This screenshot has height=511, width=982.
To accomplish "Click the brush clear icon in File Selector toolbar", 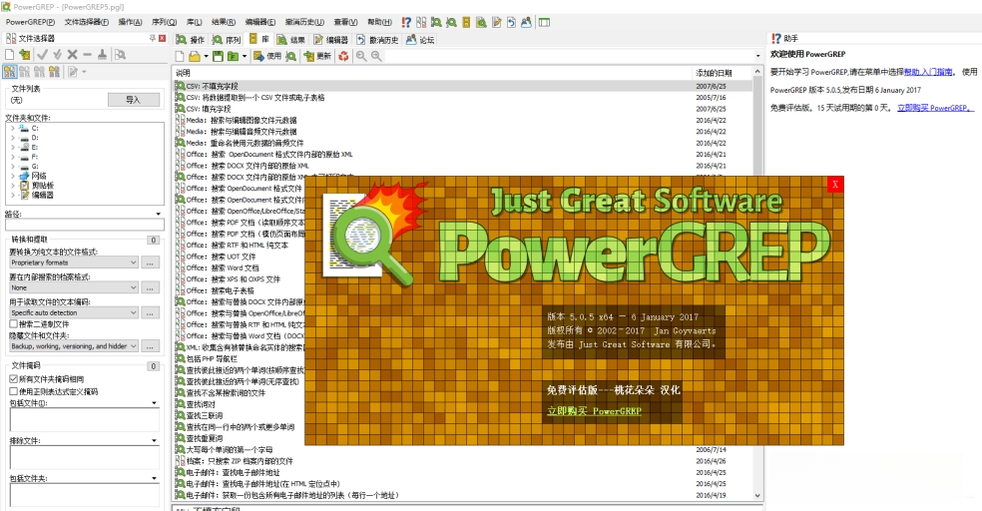I will (102, 55).
